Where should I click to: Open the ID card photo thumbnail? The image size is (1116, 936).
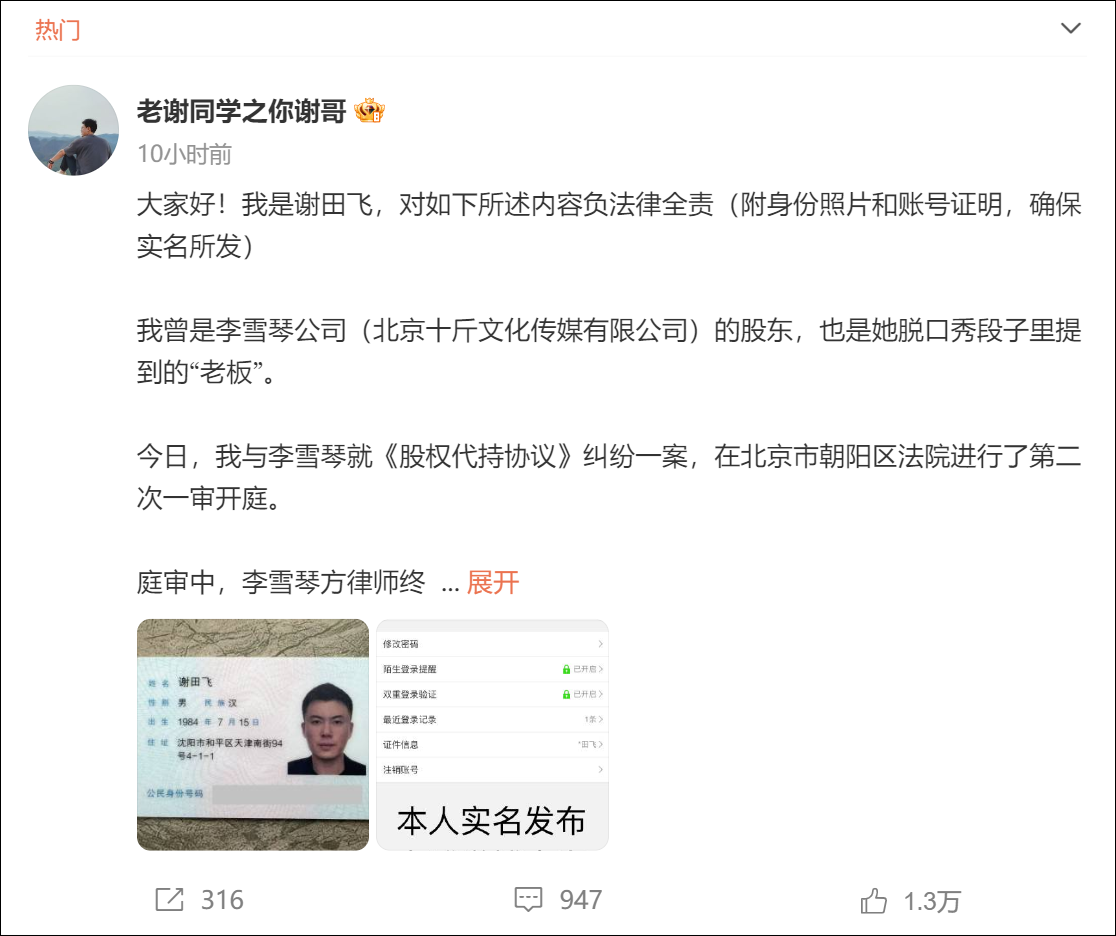tap(253, 735)
